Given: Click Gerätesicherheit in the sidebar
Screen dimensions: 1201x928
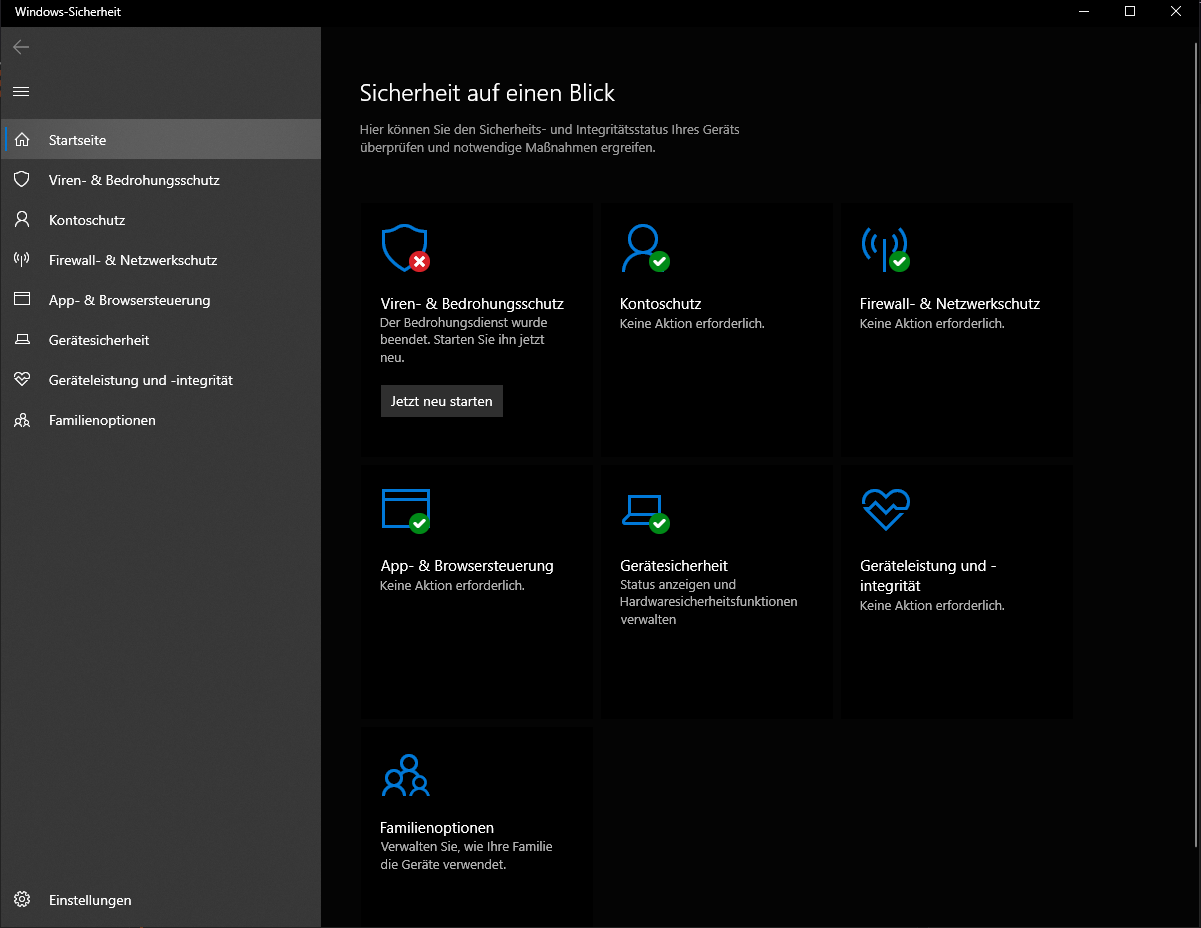Looking at the screenshot, I should [x=99, y=340].
